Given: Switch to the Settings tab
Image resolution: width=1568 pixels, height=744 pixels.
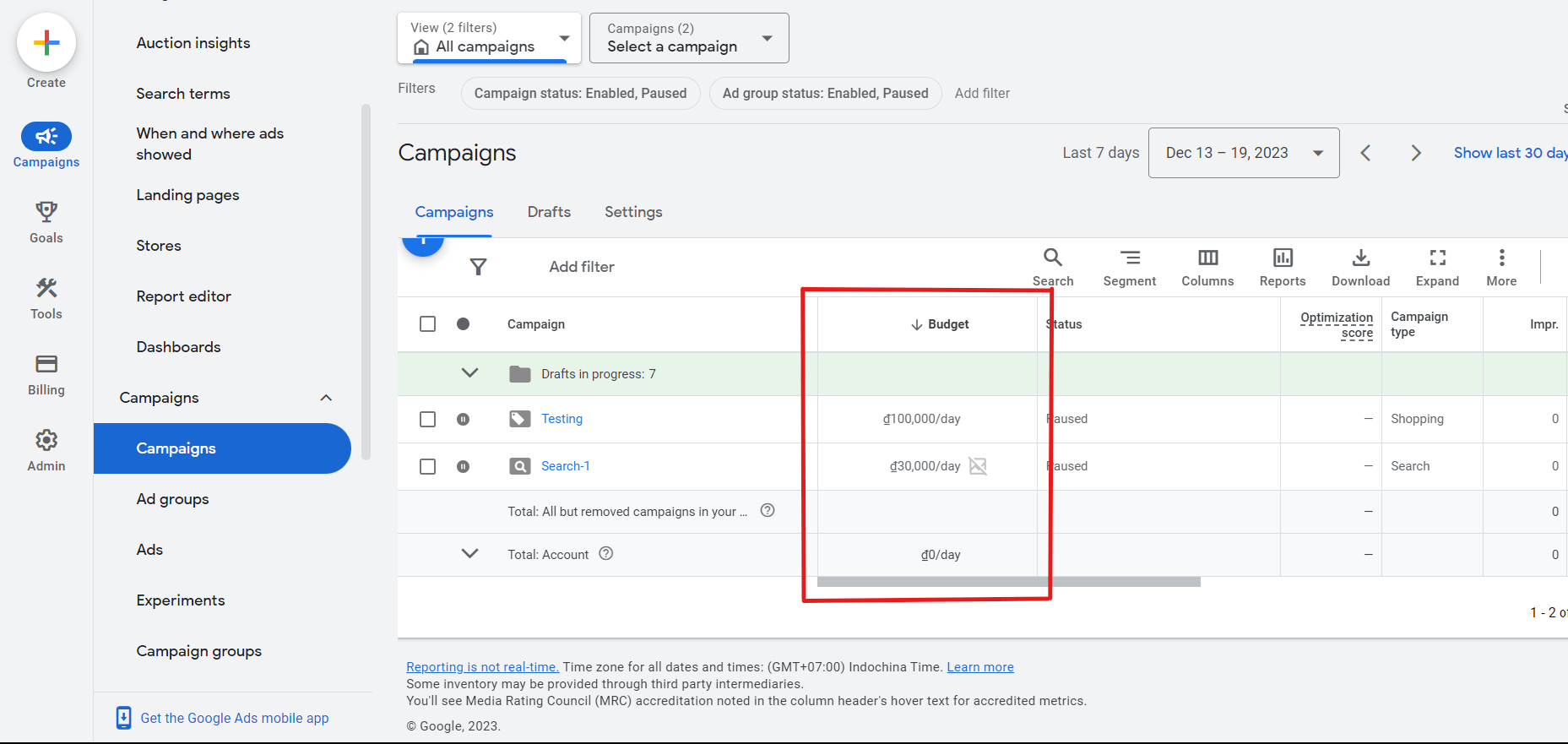Looking at the screenshot, I should (633, 212).
